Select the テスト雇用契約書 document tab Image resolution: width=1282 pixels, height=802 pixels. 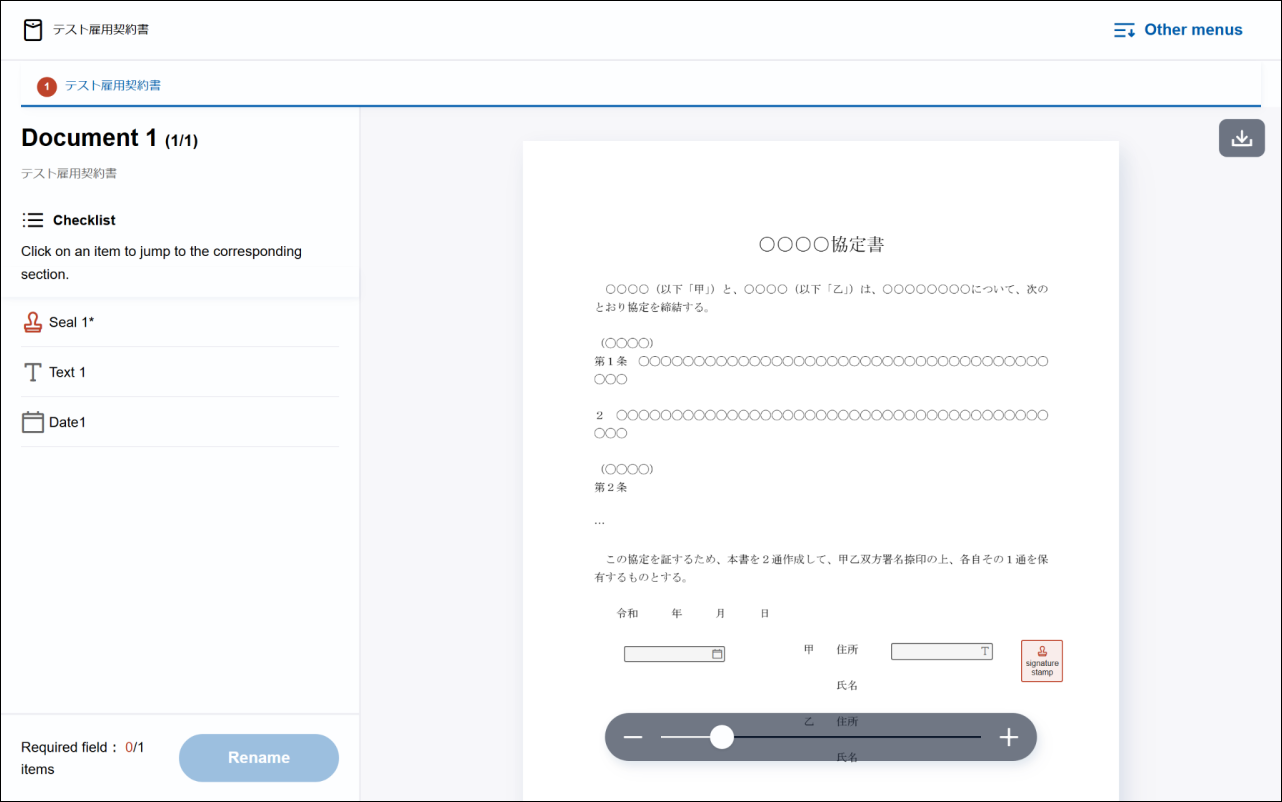(x=112, y=86)
